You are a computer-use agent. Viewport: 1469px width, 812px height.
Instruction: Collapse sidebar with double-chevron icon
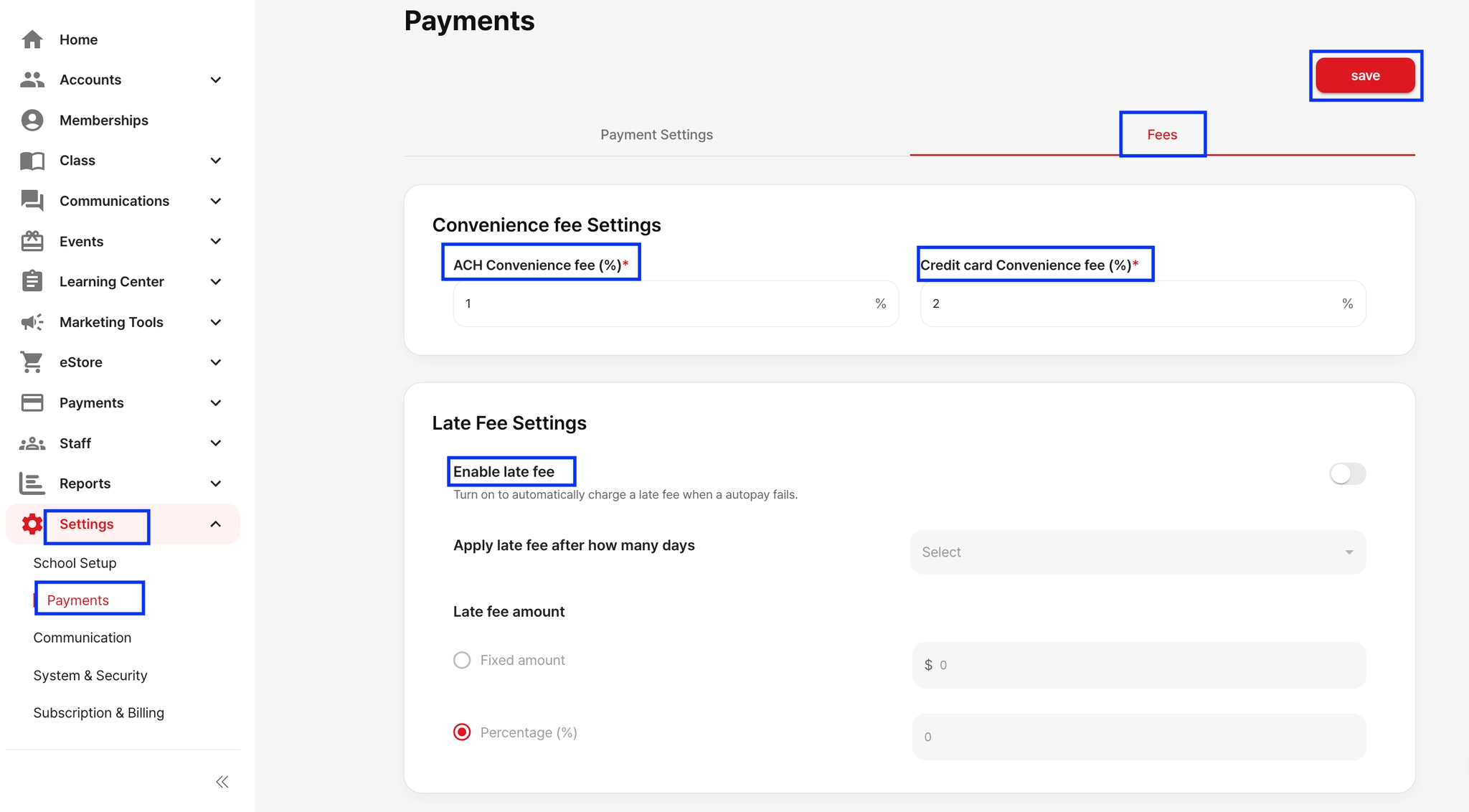[x=222, y=782]
